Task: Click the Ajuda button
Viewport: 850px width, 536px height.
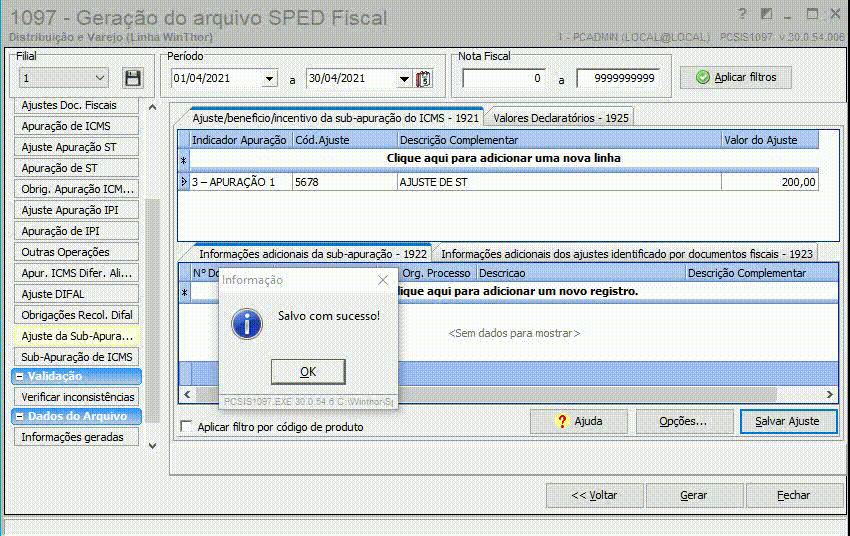Action: [578, 421]
